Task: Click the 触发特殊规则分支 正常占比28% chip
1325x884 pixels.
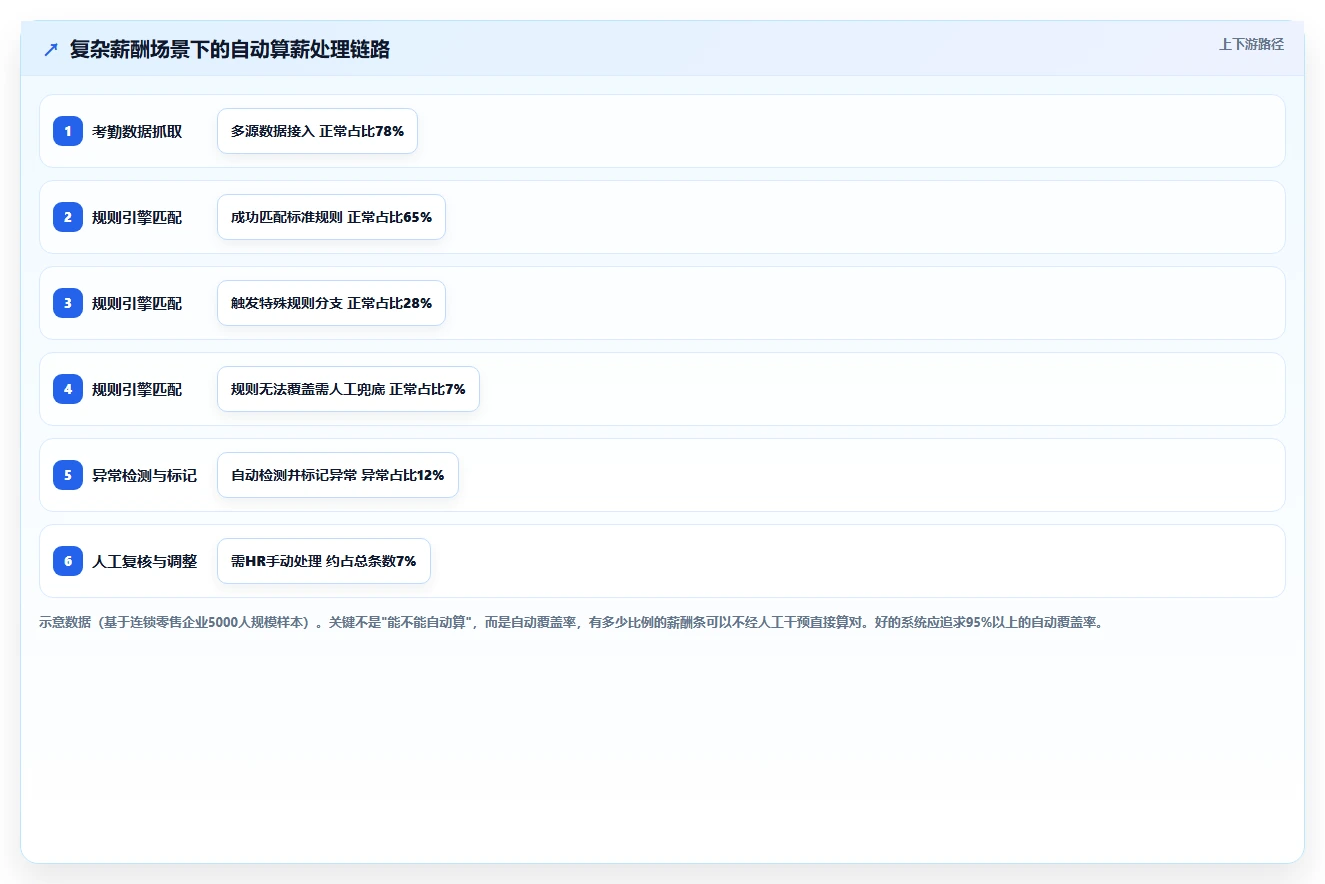Action: click(x=331, y=303)
